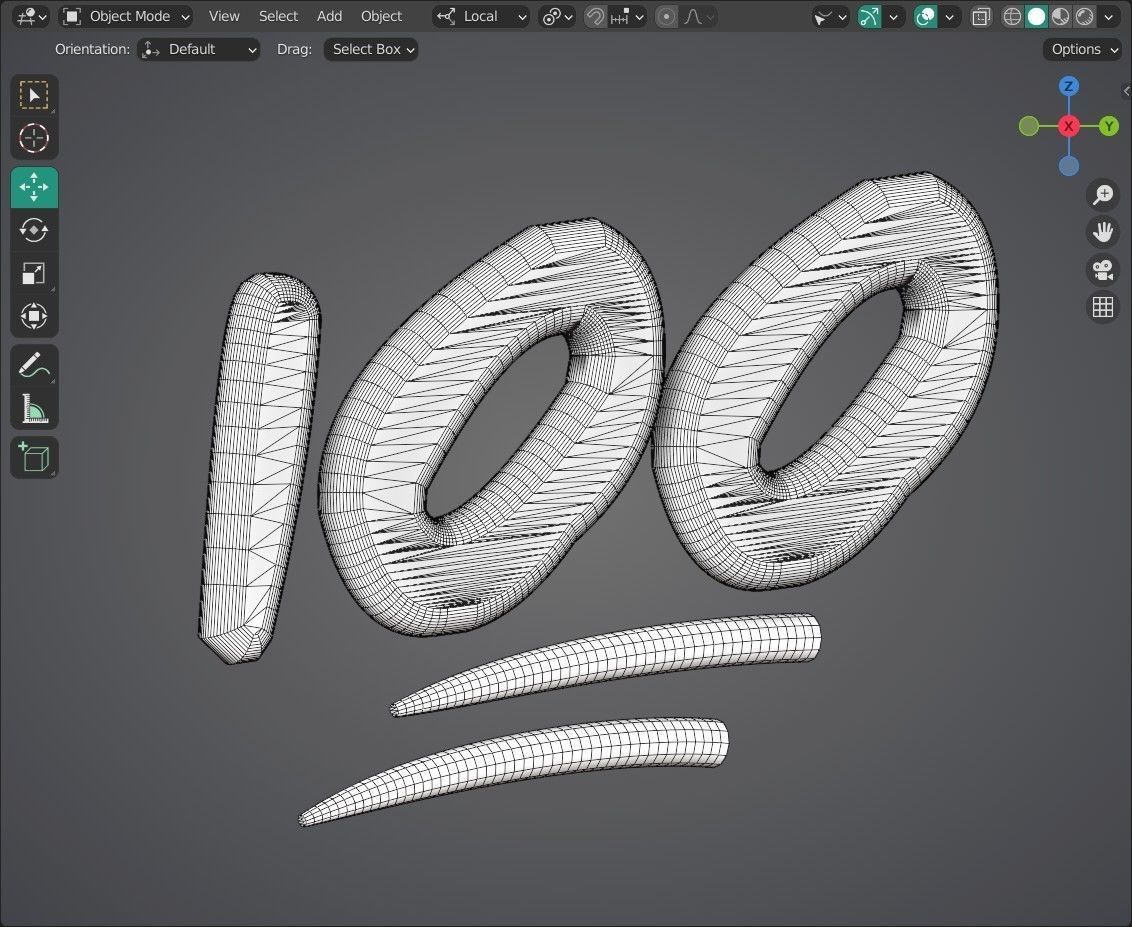Select the Select Box tool
The width and height of the screenshot is (1132, 927).
34,95
